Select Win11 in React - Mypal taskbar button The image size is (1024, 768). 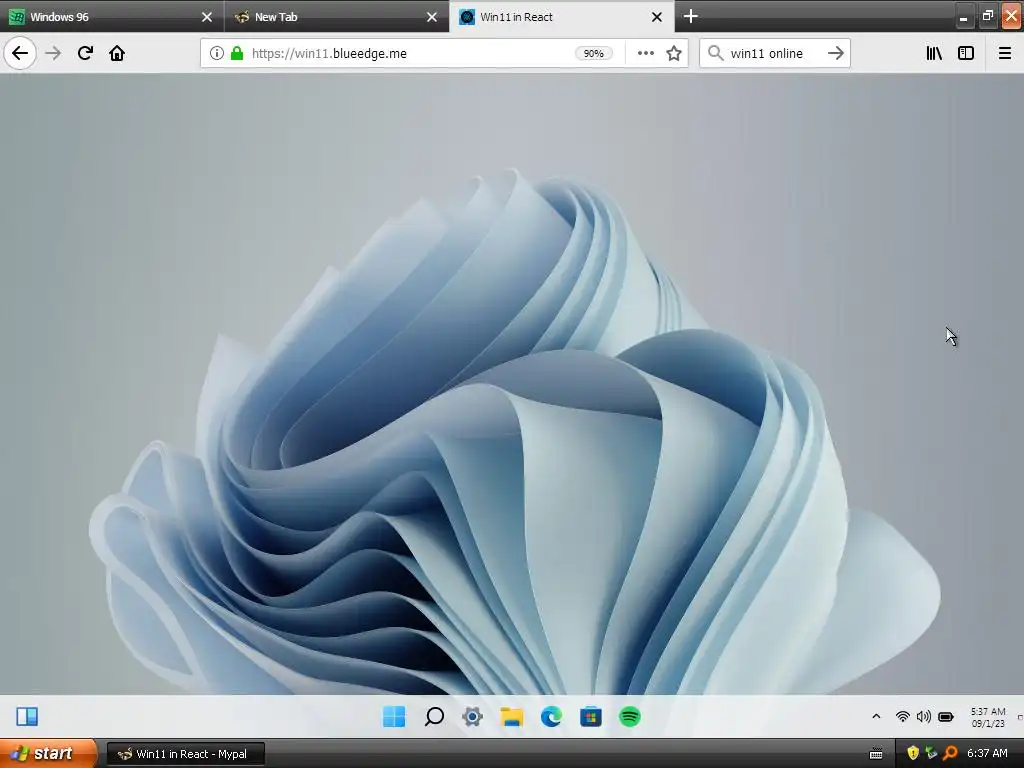tap(186, 754)
